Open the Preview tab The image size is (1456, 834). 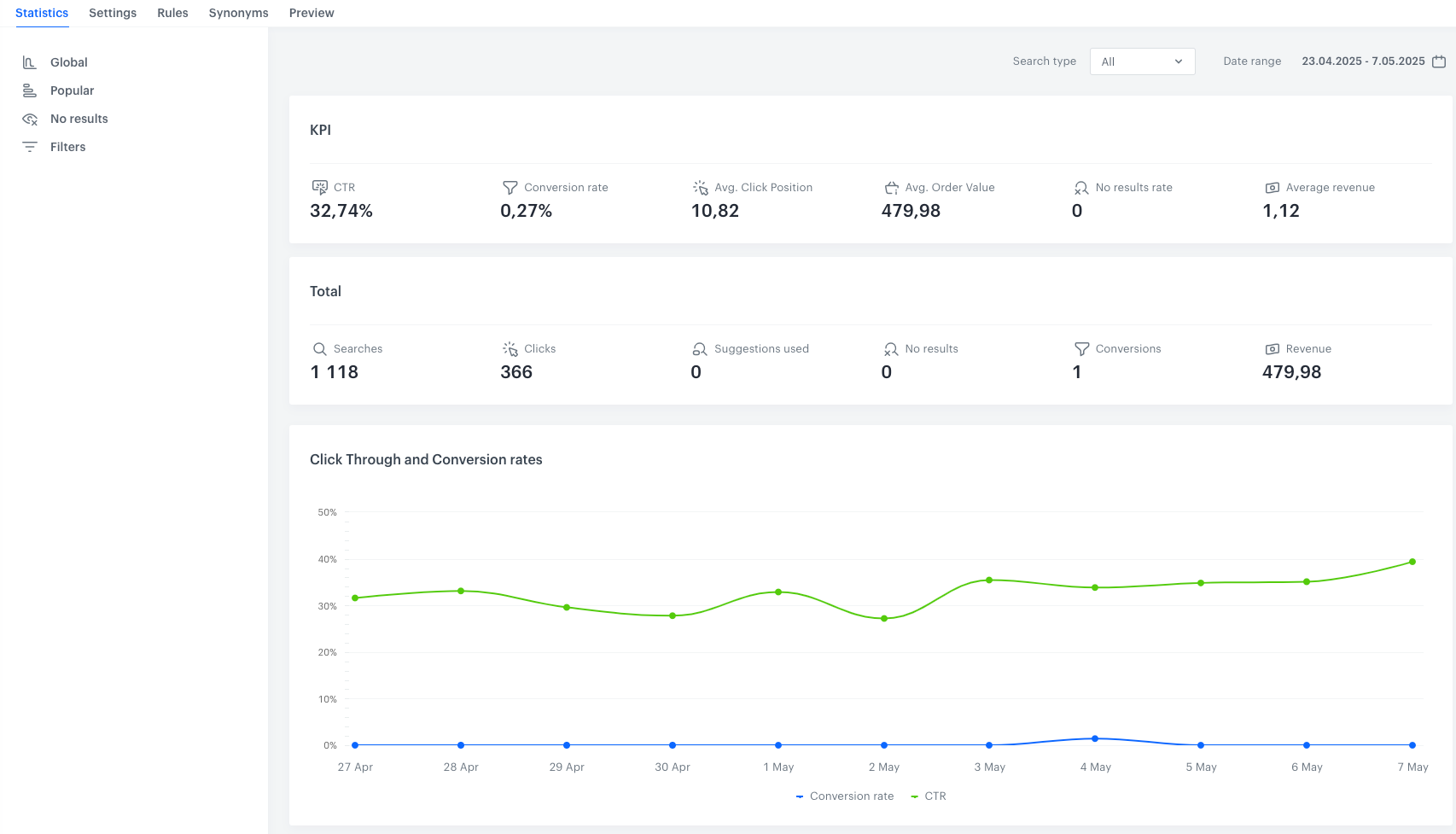(312, 13)
